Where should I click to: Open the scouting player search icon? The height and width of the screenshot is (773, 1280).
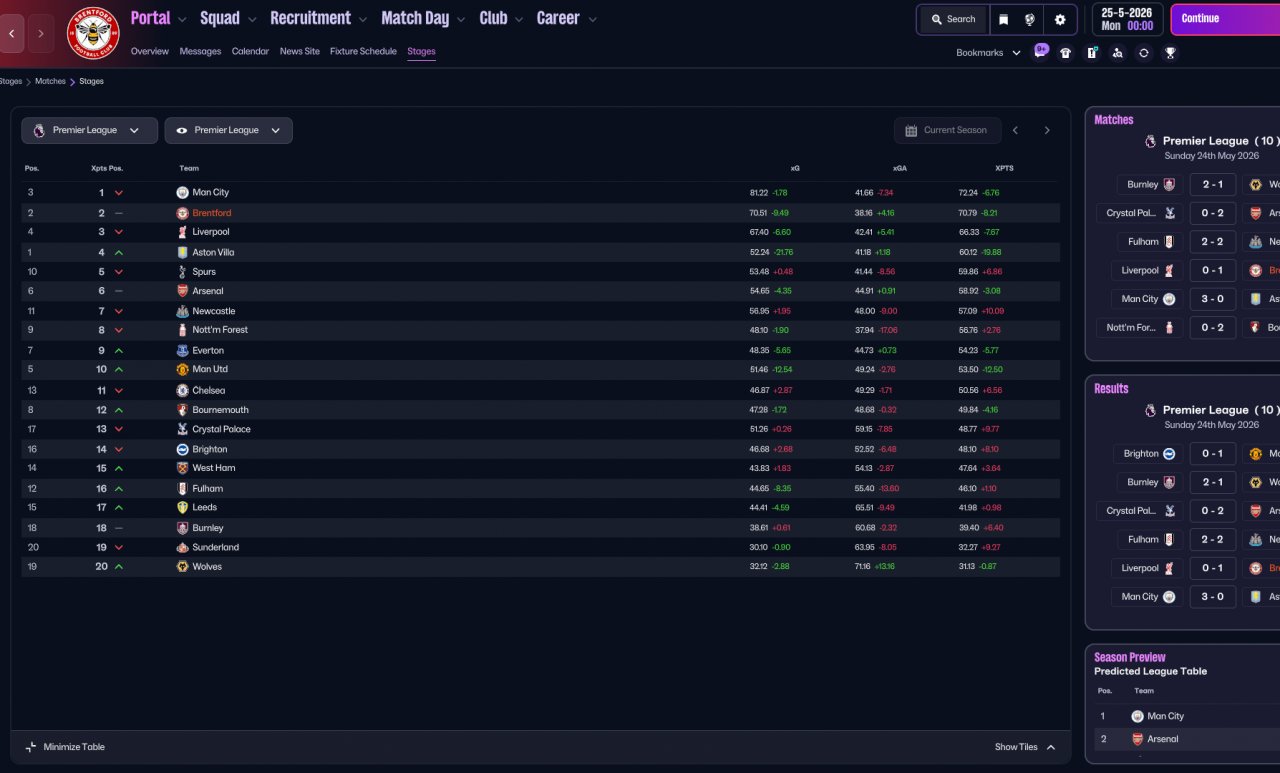pos(1118,53)
